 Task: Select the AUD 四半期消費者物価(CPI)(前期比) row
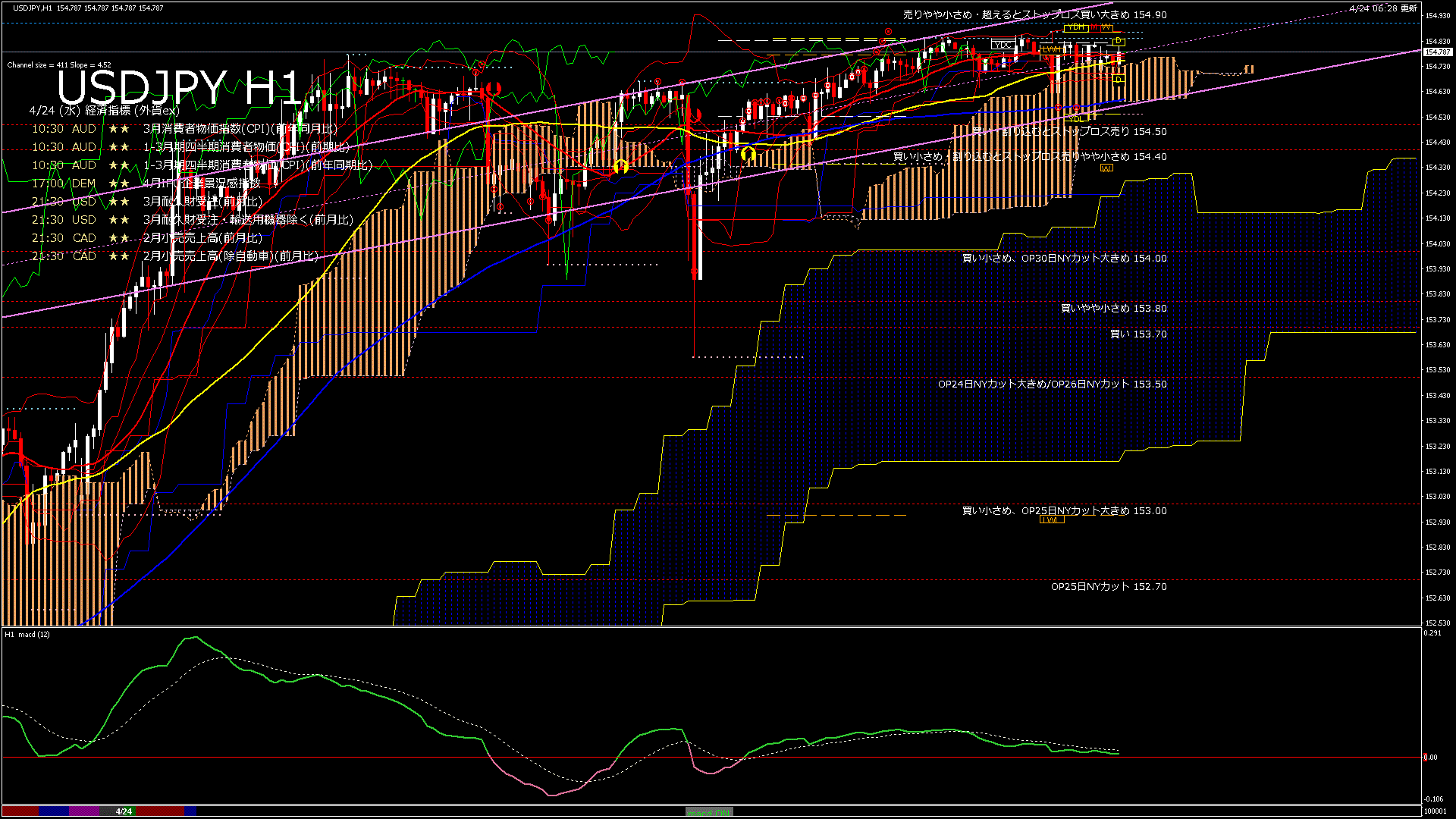pos(190,147)
